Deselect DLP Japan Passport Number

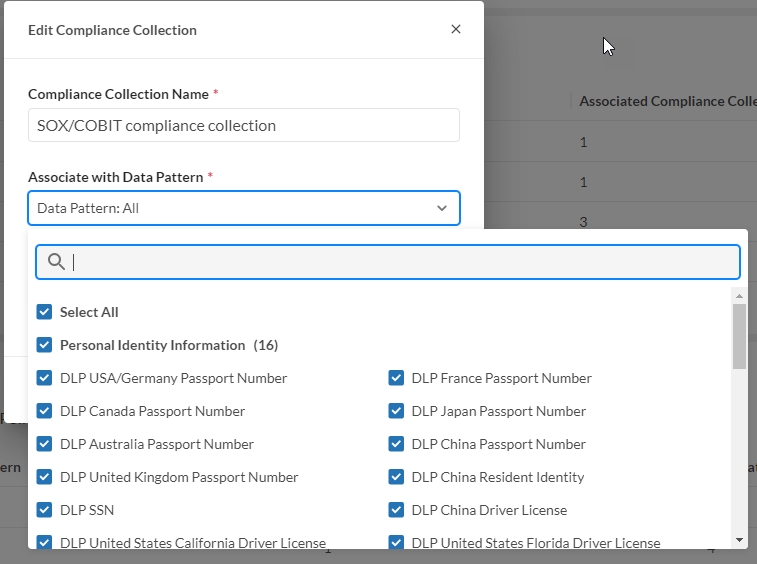pos(396,411)
